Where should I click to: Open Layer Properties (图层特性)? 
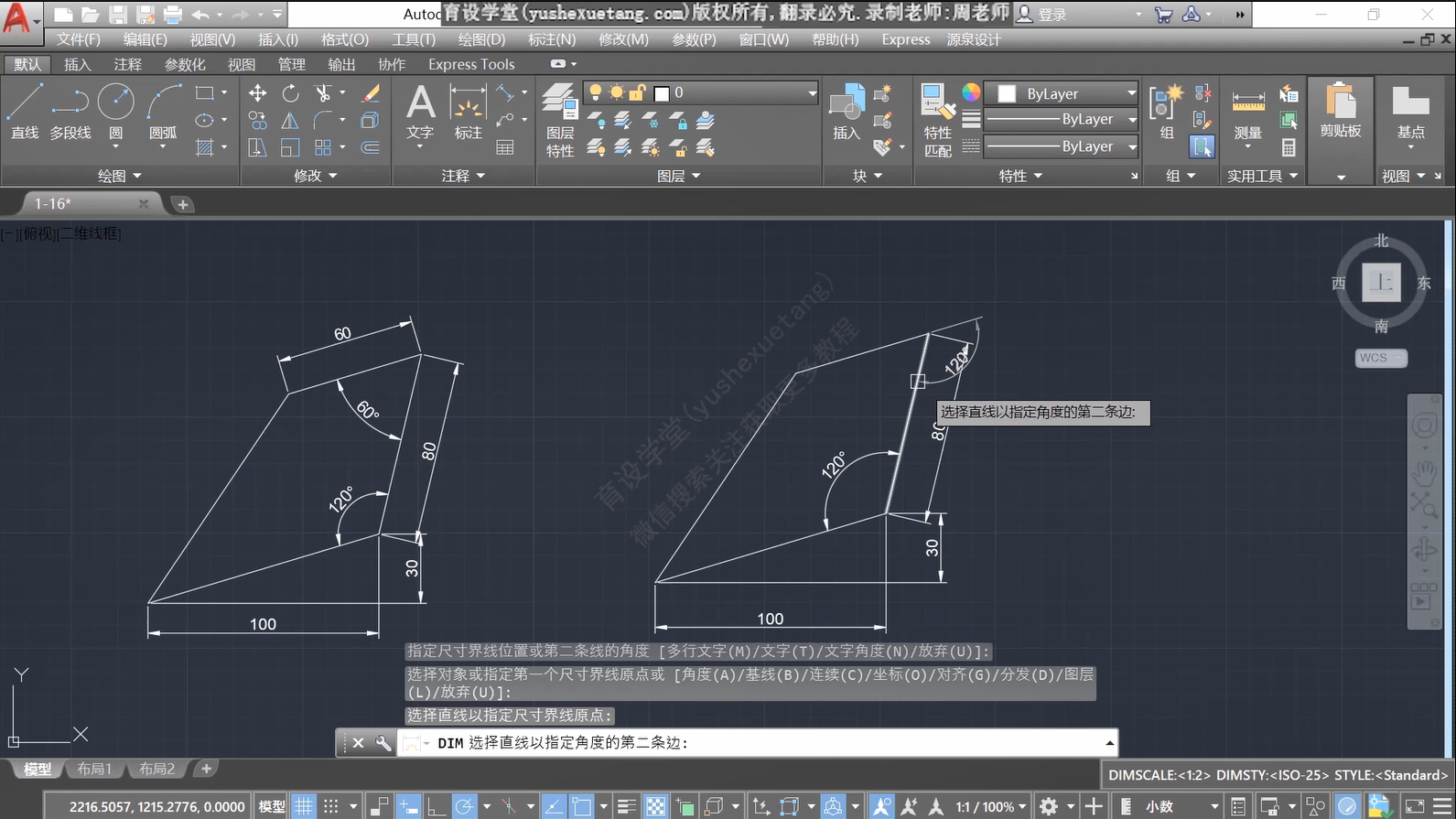[560, 119]
